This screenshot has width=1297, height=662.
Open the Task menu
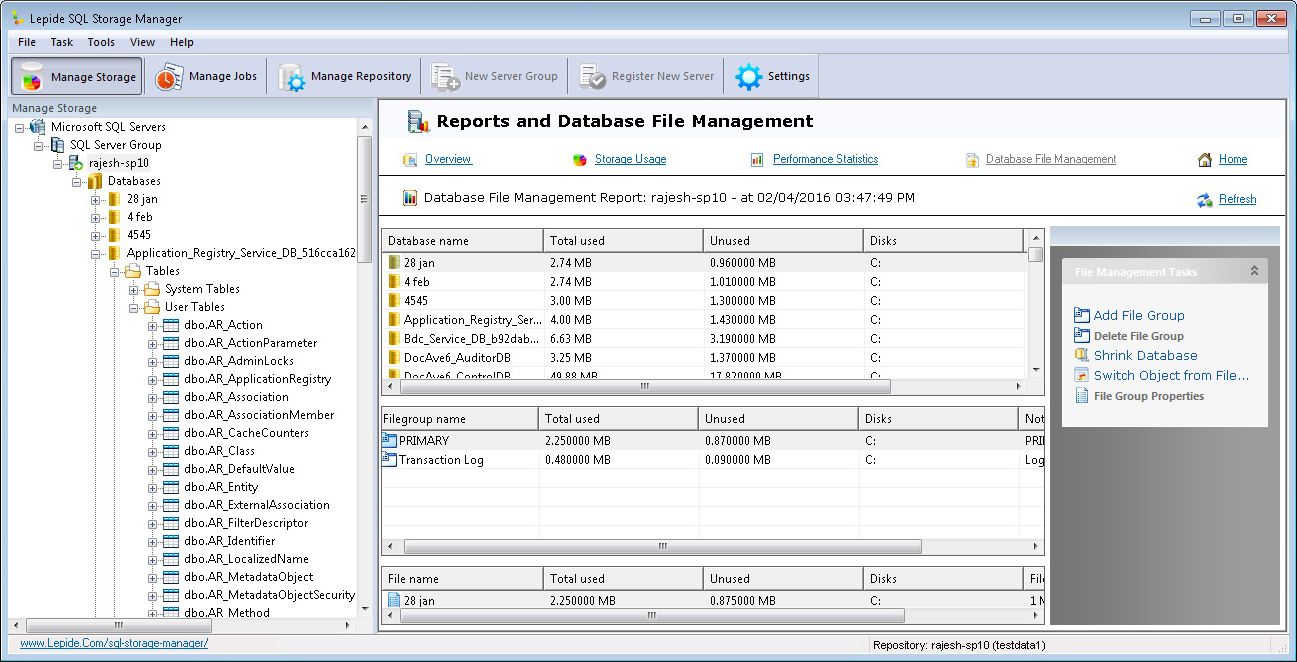(62, 42)
